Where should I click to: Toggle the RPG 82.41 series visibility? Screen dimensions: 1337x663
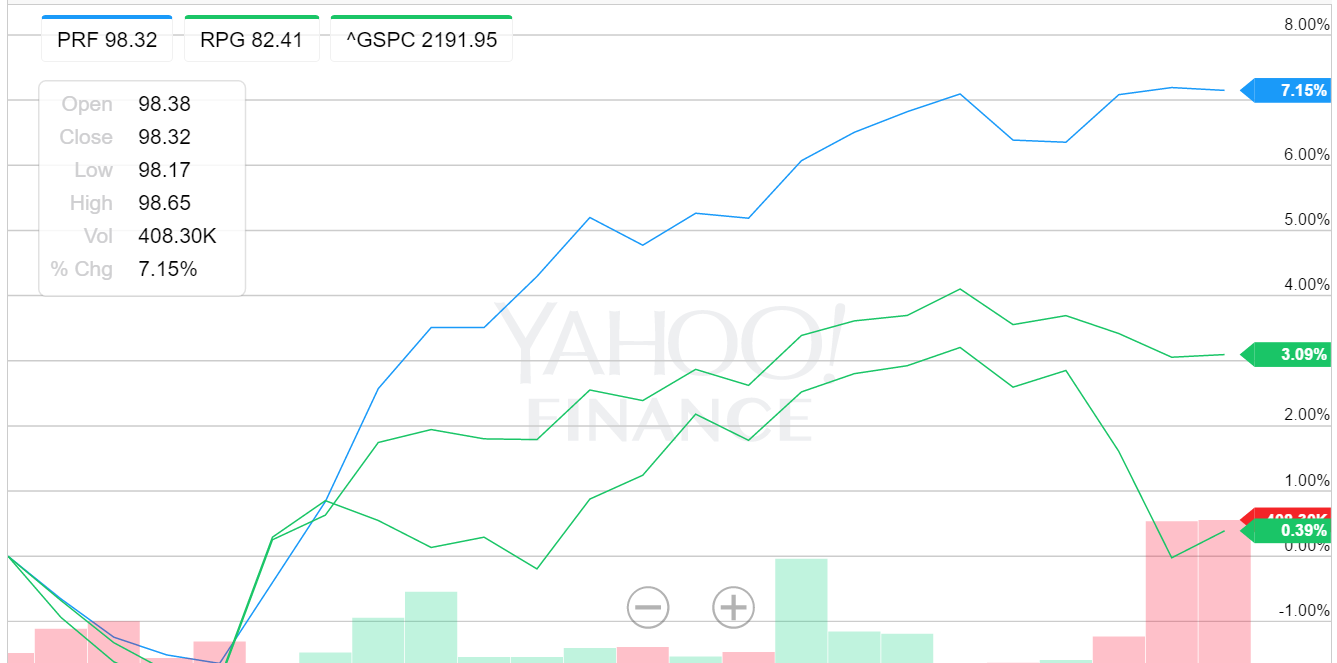click(x=252, y=40)
